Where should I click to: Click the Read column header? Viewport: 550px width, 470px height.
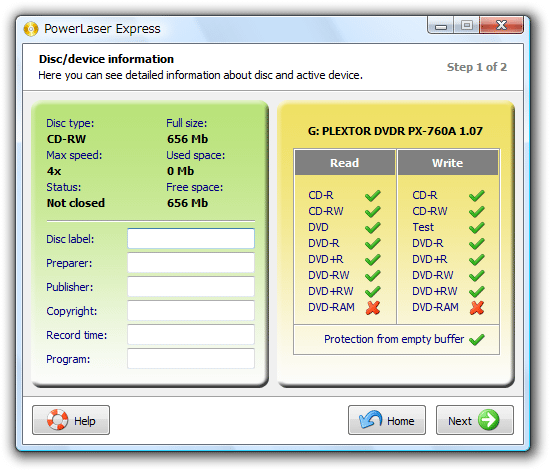345,163
